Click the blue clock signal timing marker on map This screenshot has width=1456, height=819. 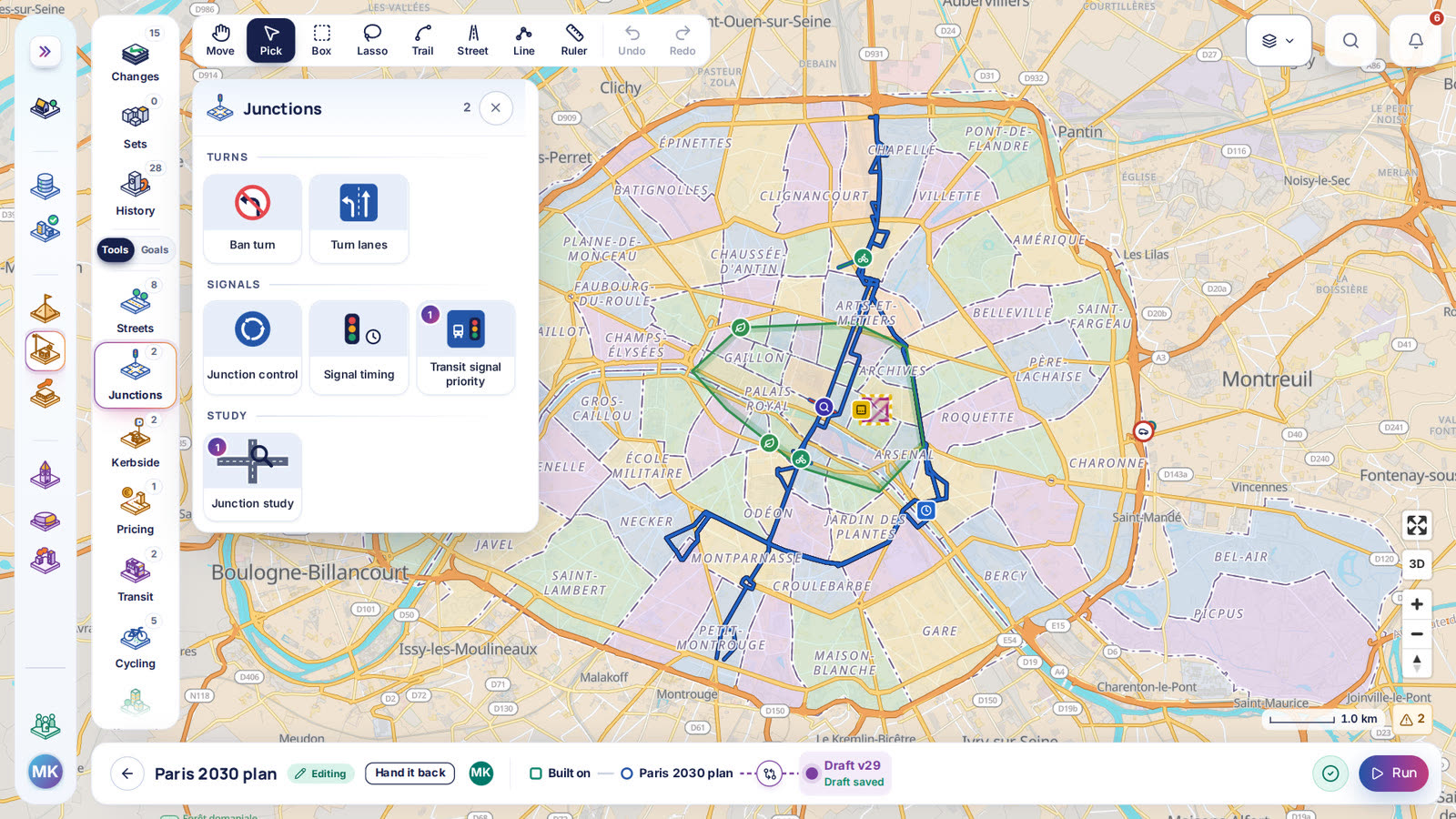[x=925, y=511]
